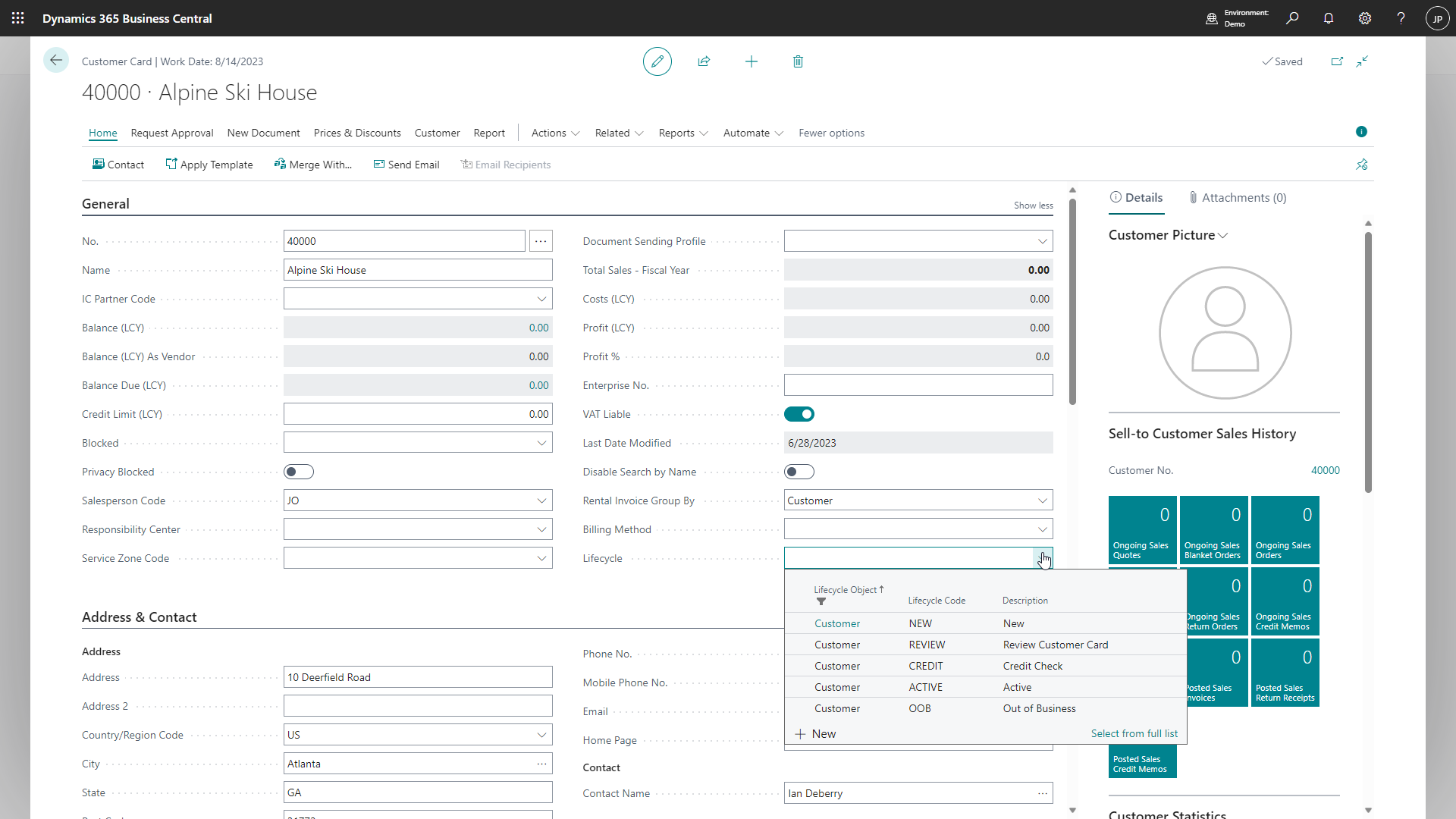Viewport: 1456px width, 819px height.
Task: Click the factbox pane scrollbar
Action: pos(1368,362)
